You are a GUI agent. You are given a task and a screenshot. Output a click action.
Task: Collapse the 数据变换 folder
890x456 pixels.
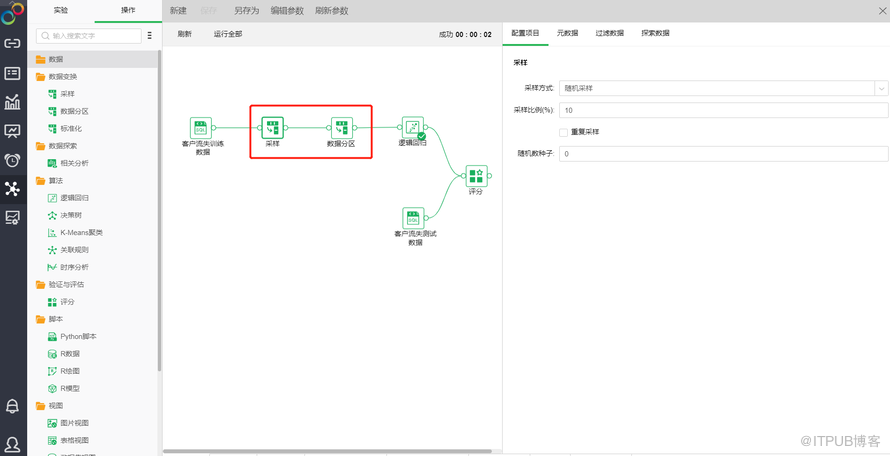pyautogui.click(x=40, y=77)
